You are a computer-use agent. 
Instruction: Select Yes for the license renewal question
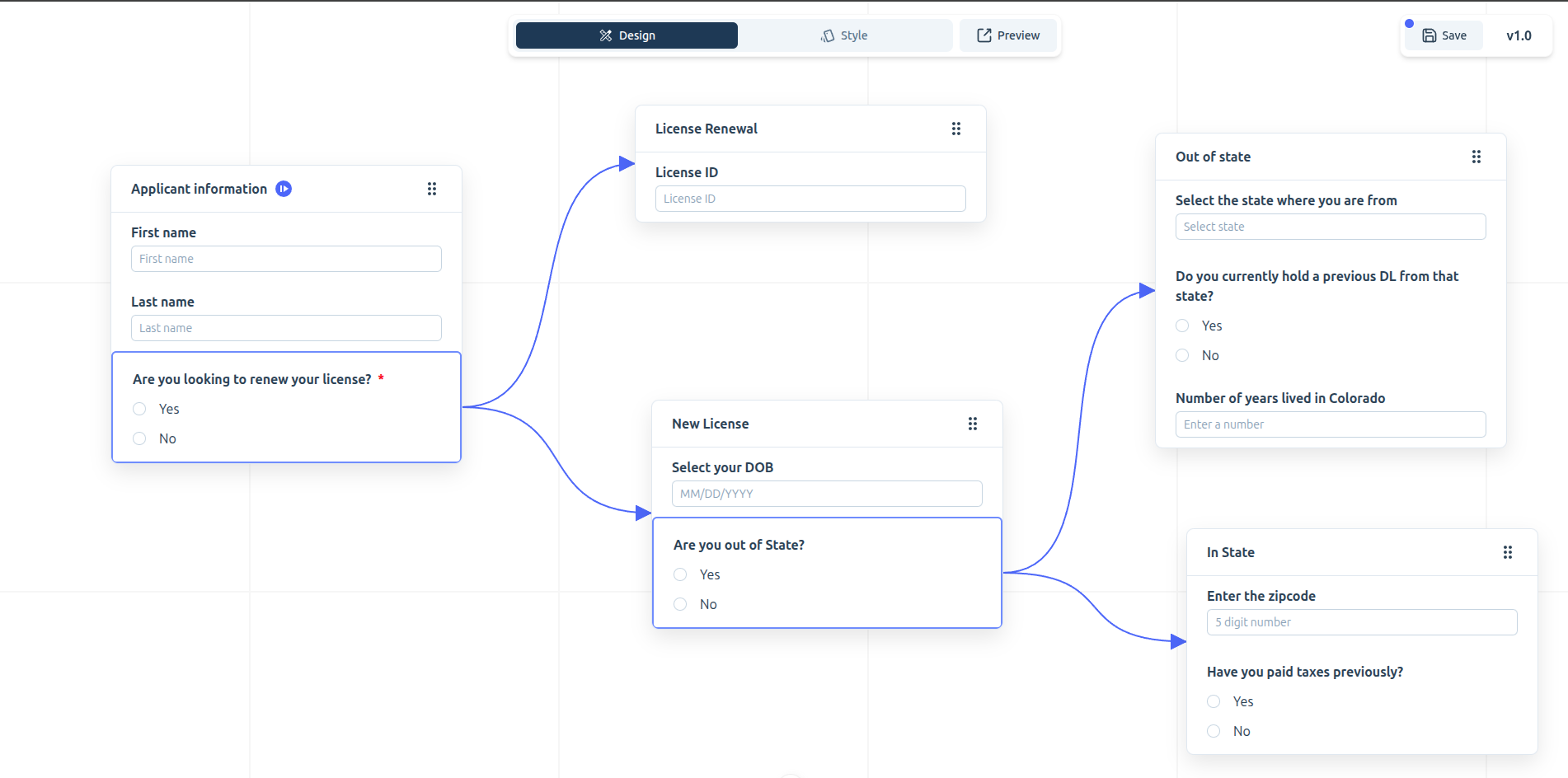(139, 409)
